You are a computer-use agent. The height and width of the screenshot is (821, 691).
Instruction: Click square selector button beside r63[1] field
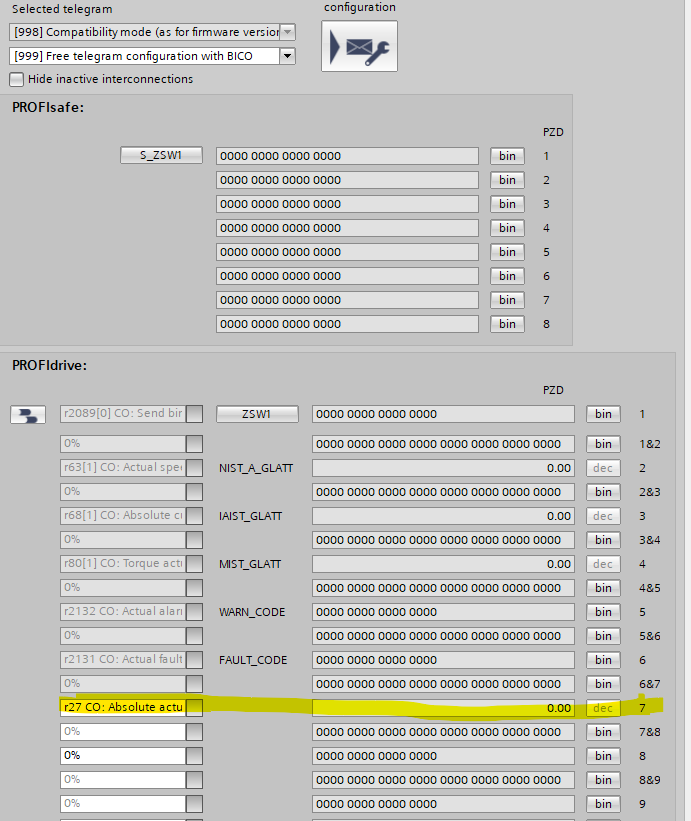click(195, 468)
